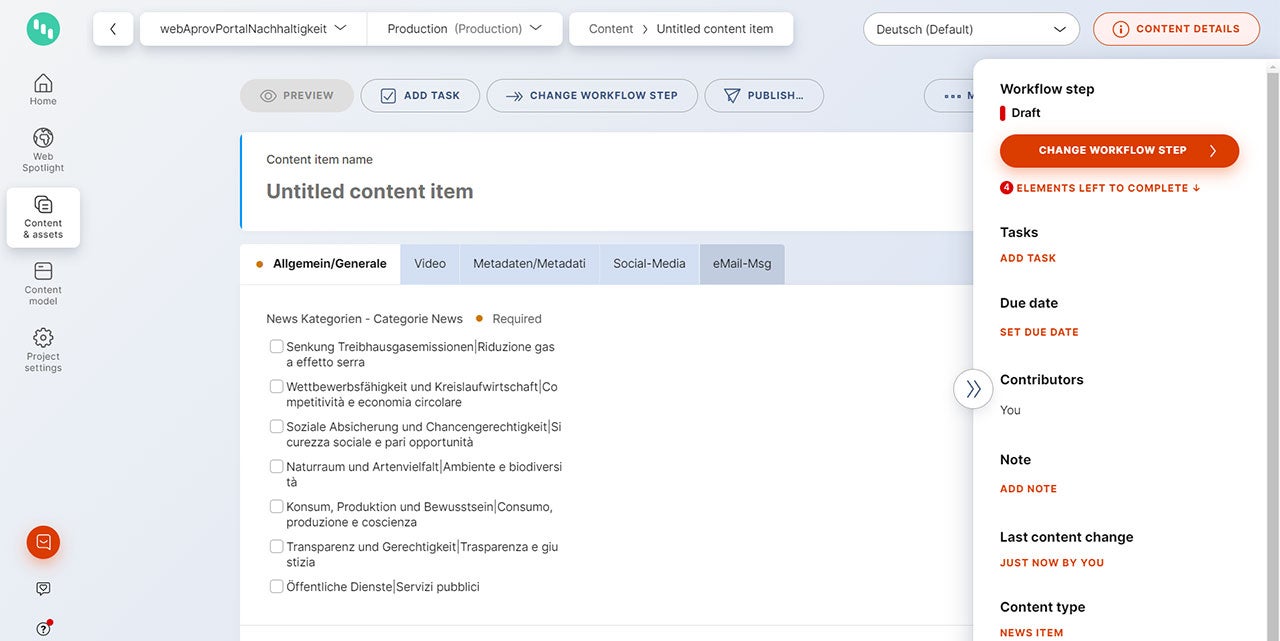Click the back arrow button
Viewport: 1280px width, 641px height.
click(113, 29)
